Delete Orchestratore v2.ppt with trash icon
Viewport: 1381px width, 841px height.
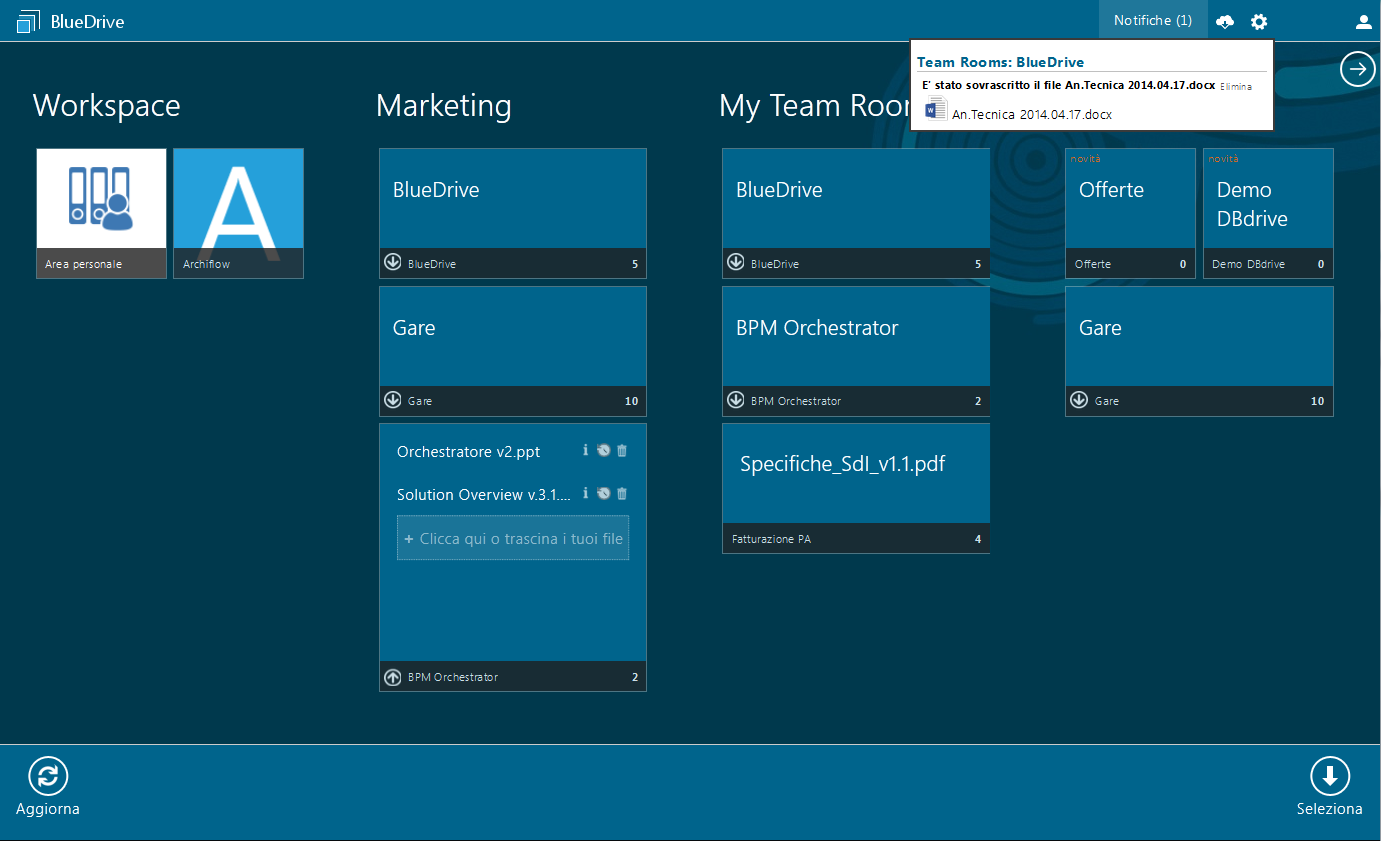point(622,450)
